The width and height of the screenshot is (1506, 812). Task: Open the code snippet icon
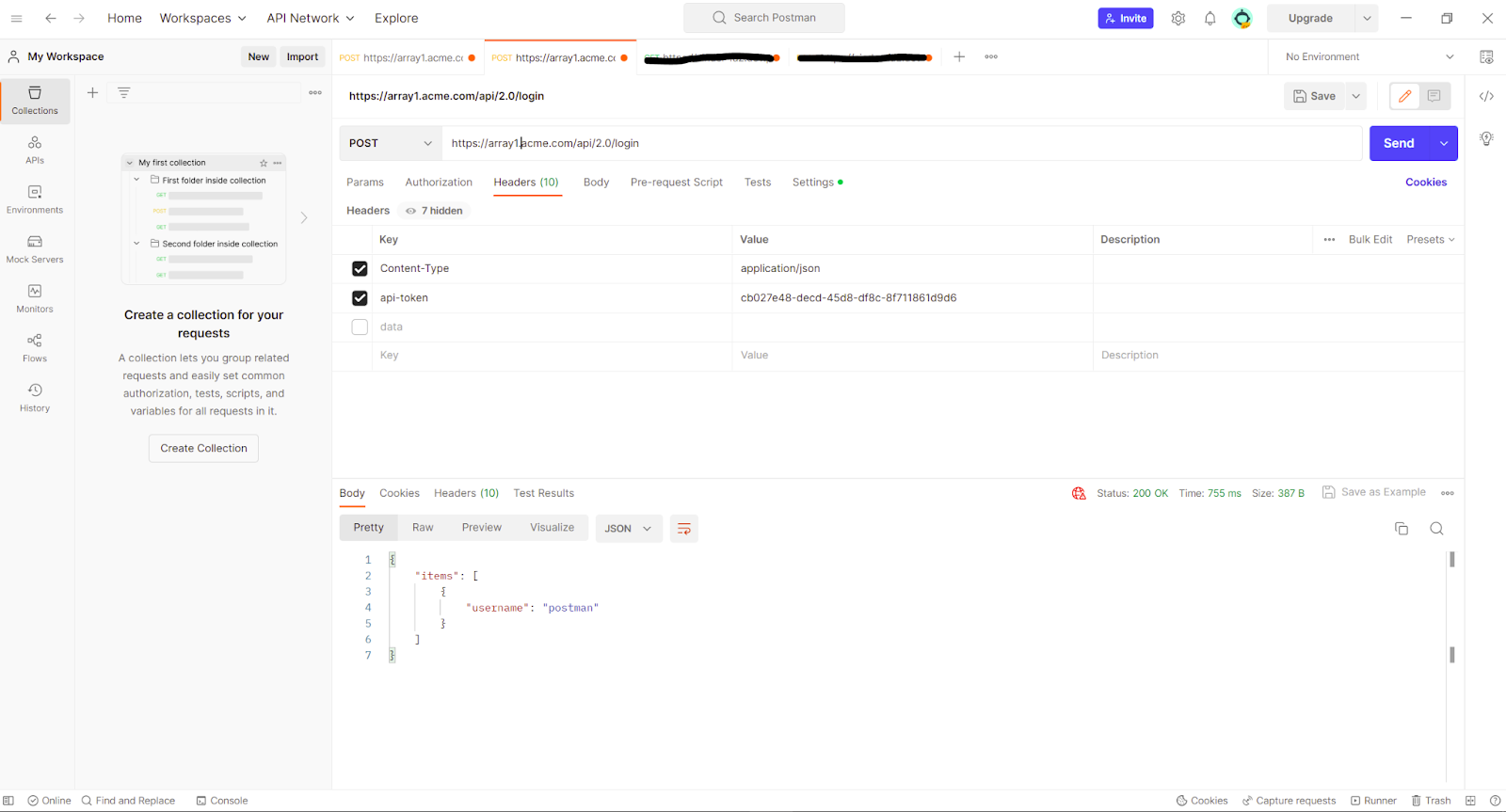click(x=1486, y=96)
